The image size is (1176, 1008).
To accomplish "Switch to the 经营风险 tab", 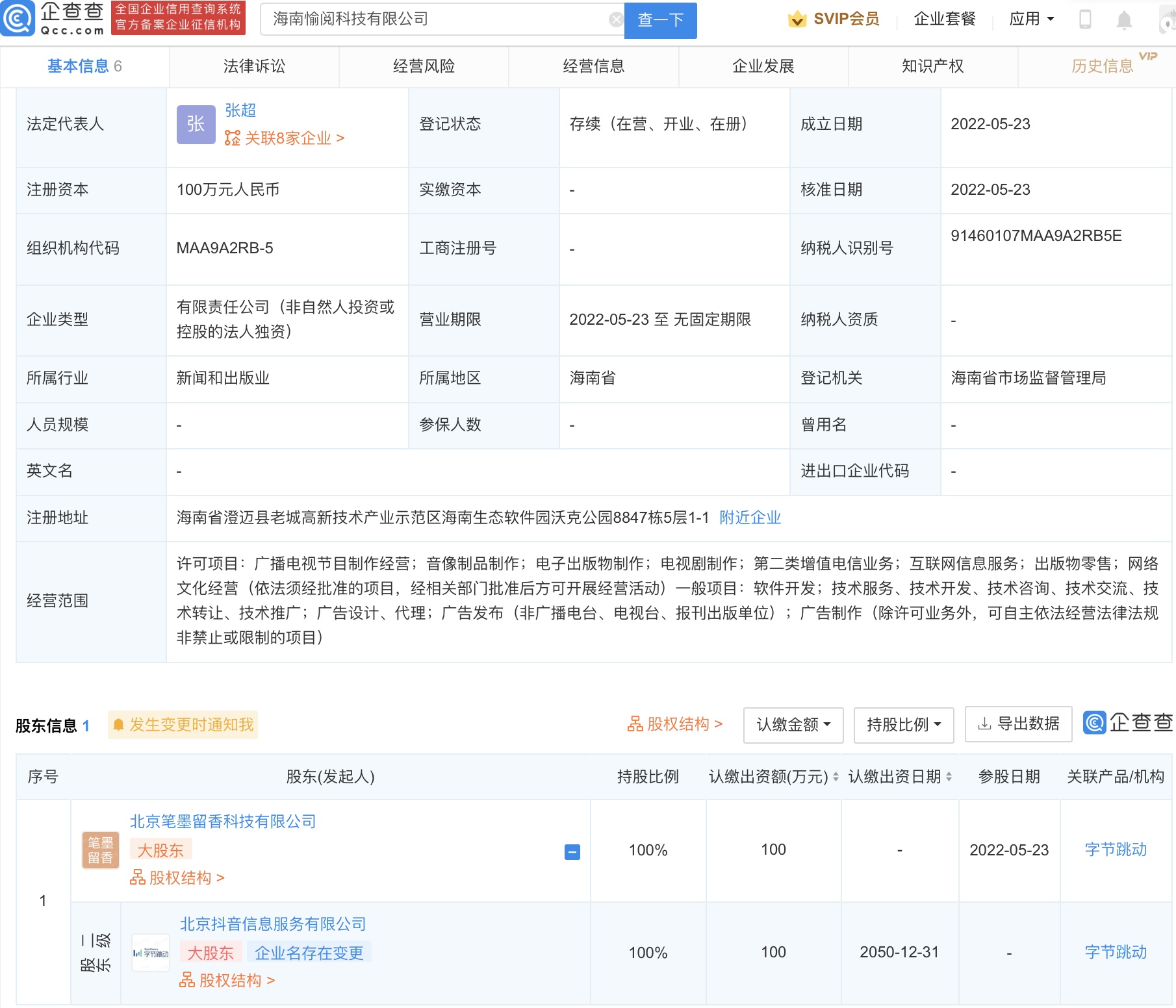I will pos(424,66).
